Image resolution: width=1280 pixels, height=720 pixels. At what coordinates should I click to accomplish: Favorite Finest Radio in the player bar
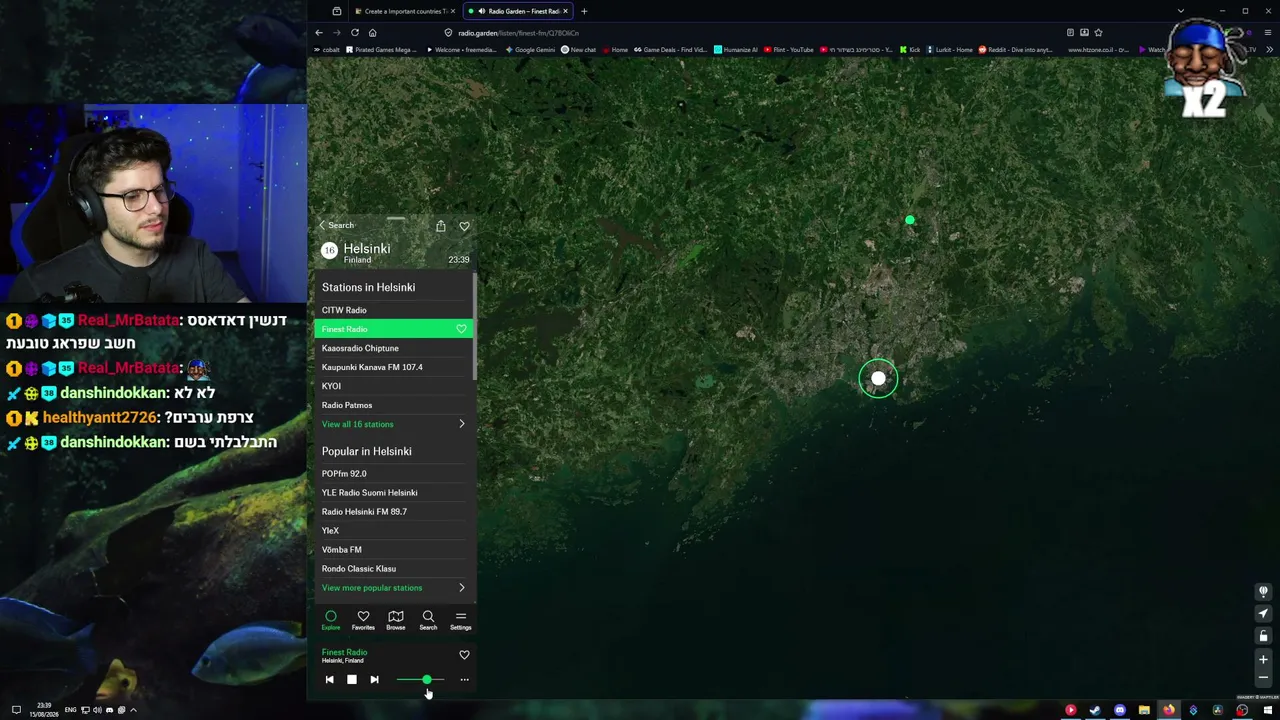tap(464, 655)
